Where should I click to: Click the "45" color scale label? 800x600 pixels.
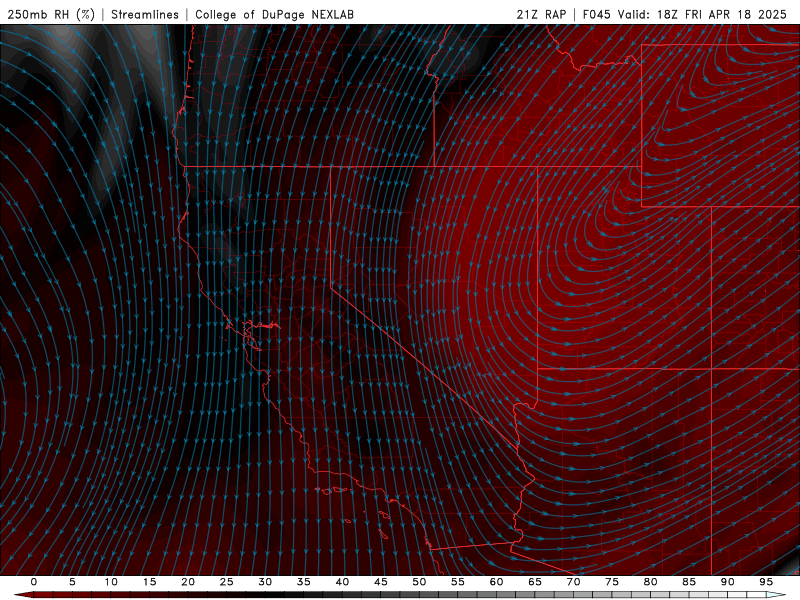(x=380, y=582)
